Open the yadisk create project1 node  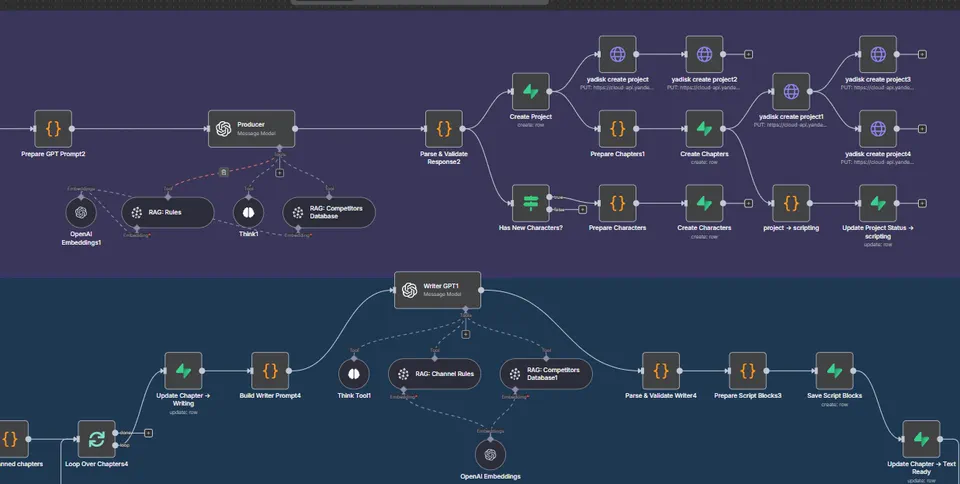click(x=791, y=91)
